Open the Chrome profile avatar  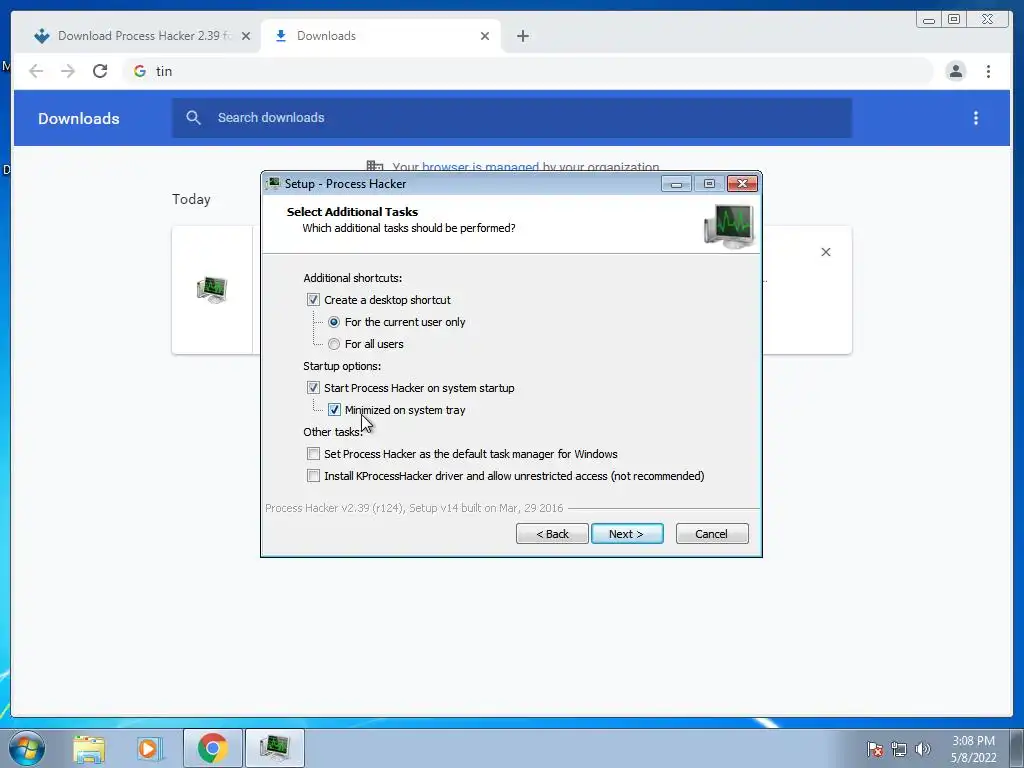(955, 71)
